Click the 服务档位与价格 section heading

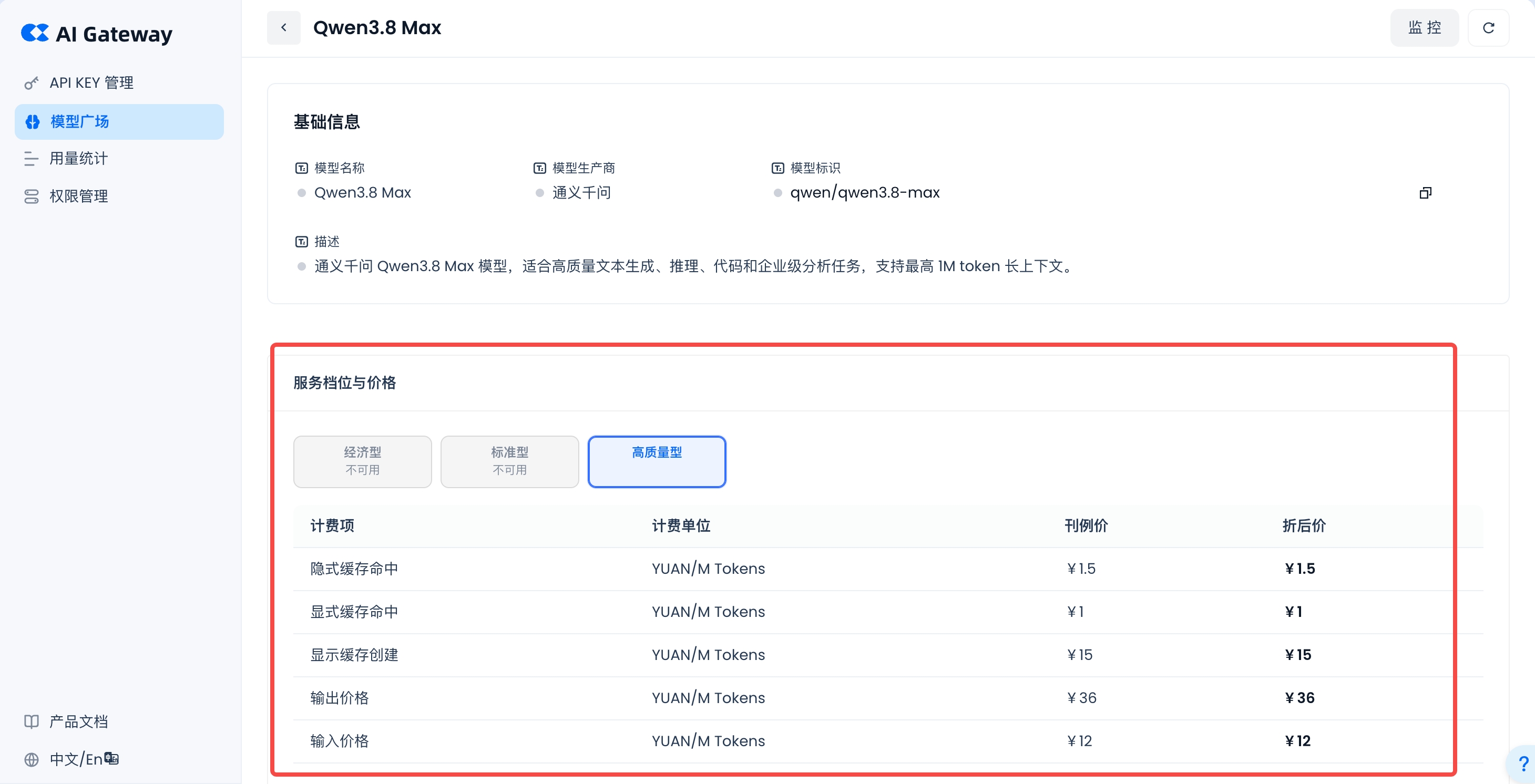(344, 383)
